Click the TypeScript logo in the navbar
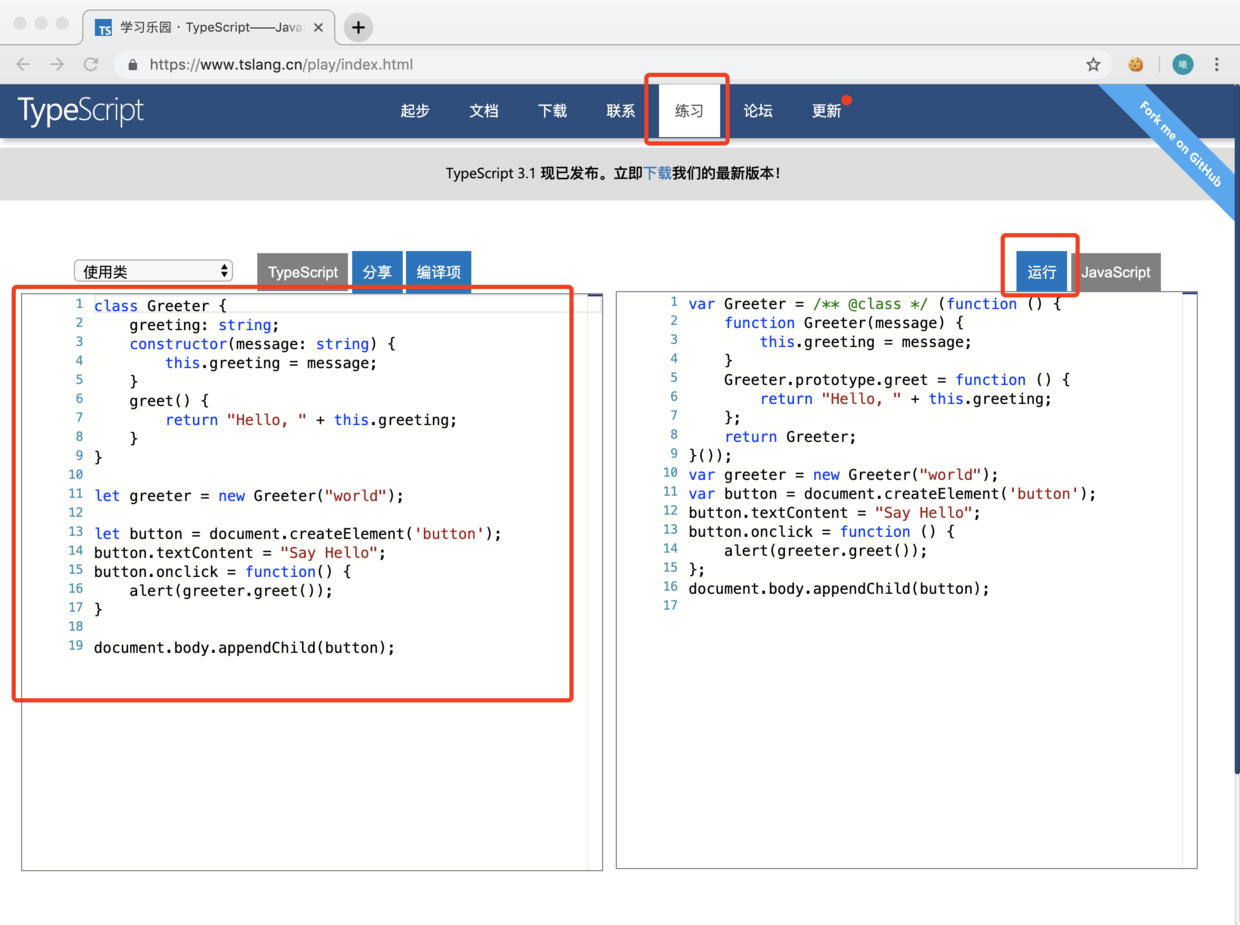 pos(80,110)
